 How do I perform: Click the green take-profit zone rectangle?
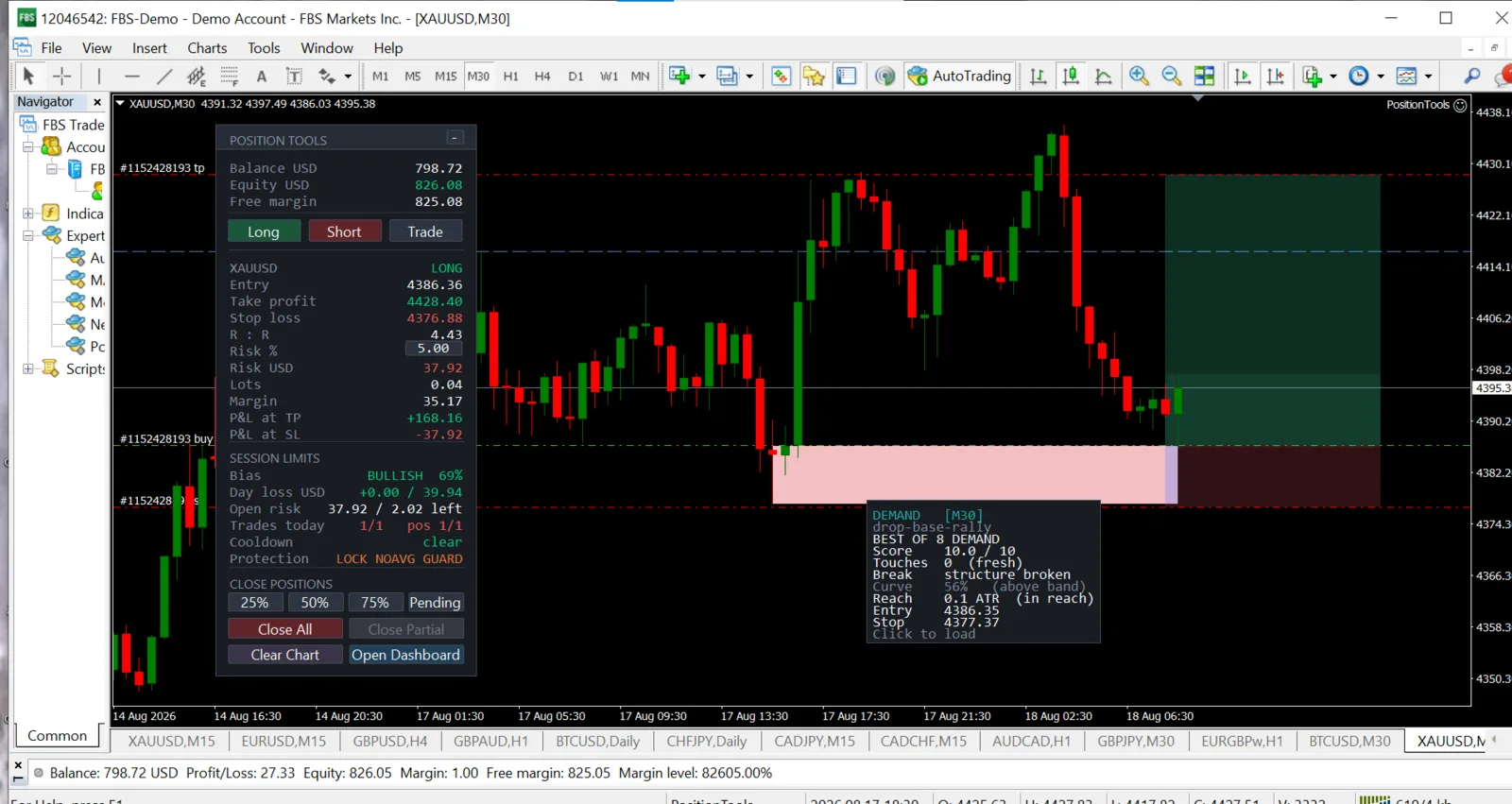(1272, 310)
